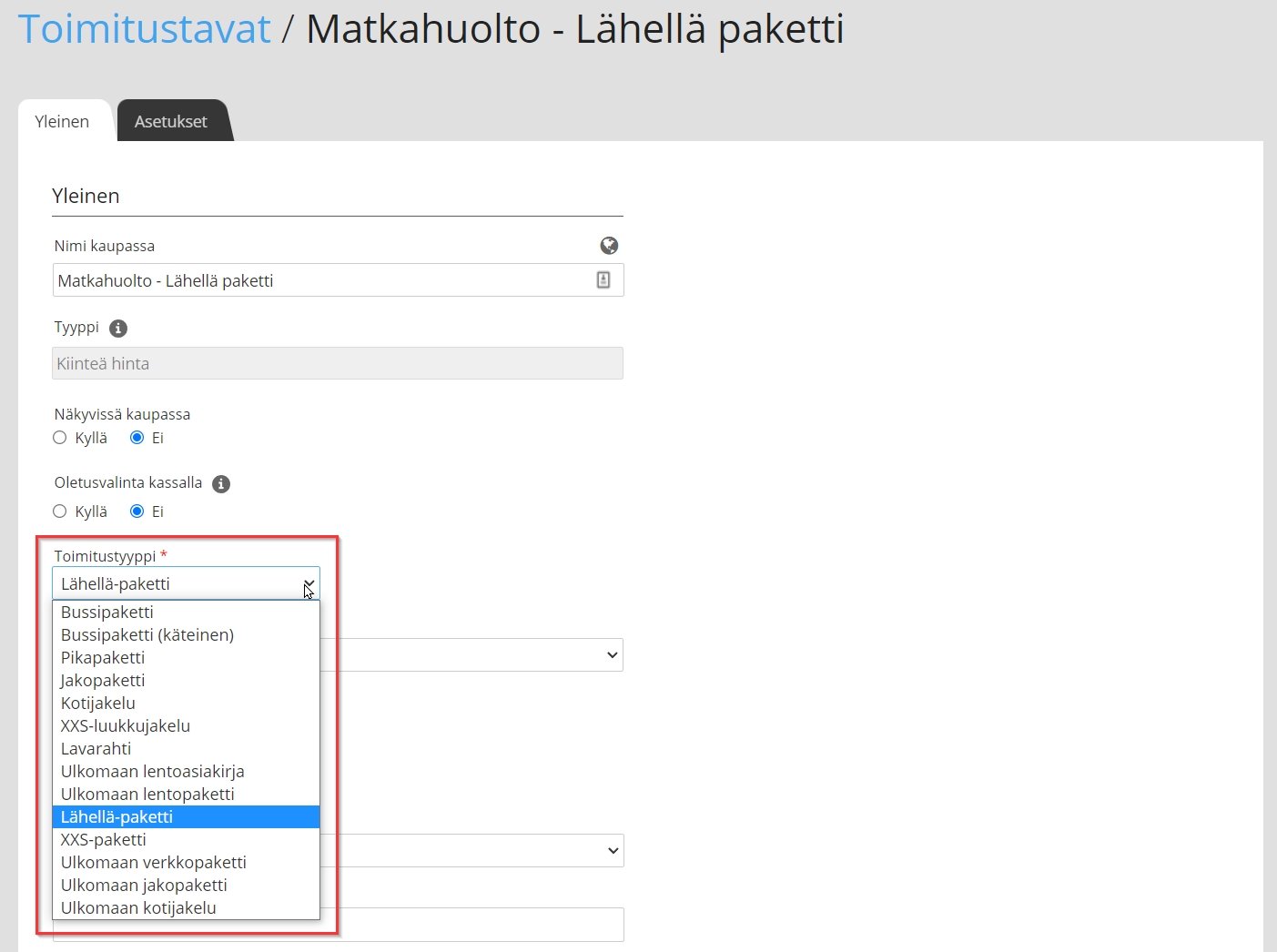The width and height of the screenshot is (1277, 952).
Task: Choose Ulkomaan lentopaketti option
Action: coord(186,795)
